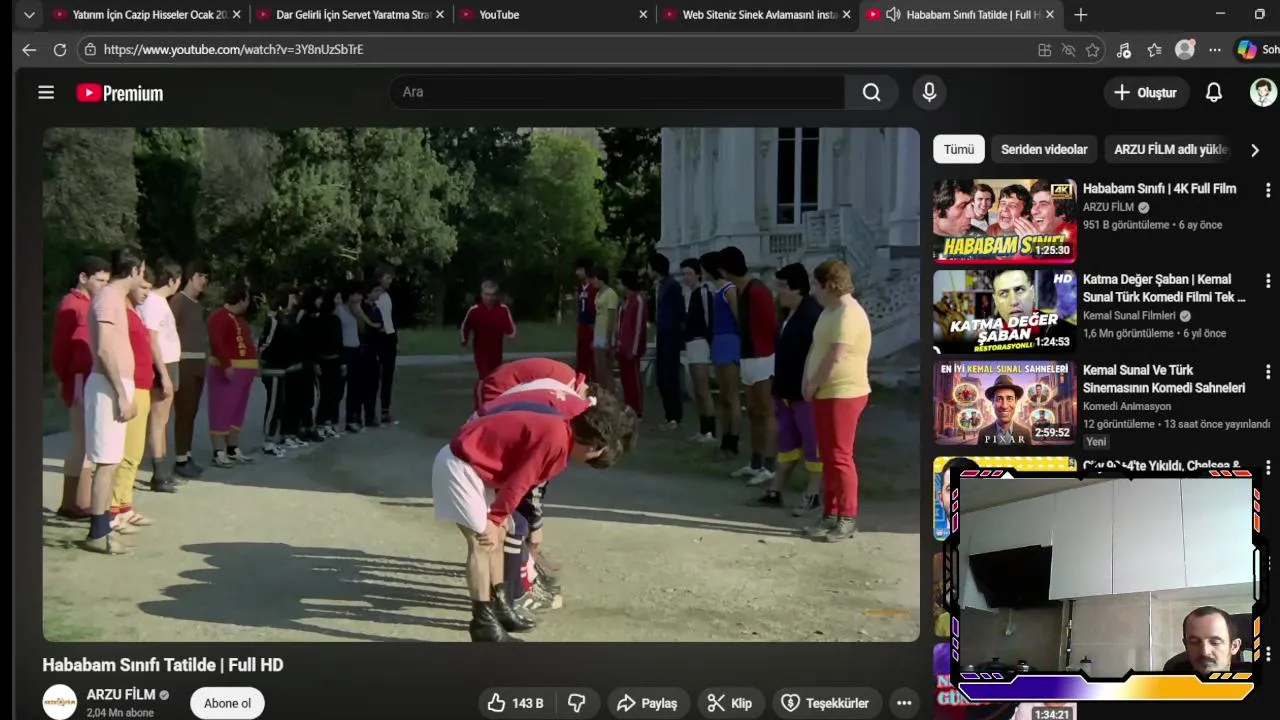Screen dimensions: 1280x720
Task: Open ARZU FİLM channel avatar
Action: click(x=59, y=702)
